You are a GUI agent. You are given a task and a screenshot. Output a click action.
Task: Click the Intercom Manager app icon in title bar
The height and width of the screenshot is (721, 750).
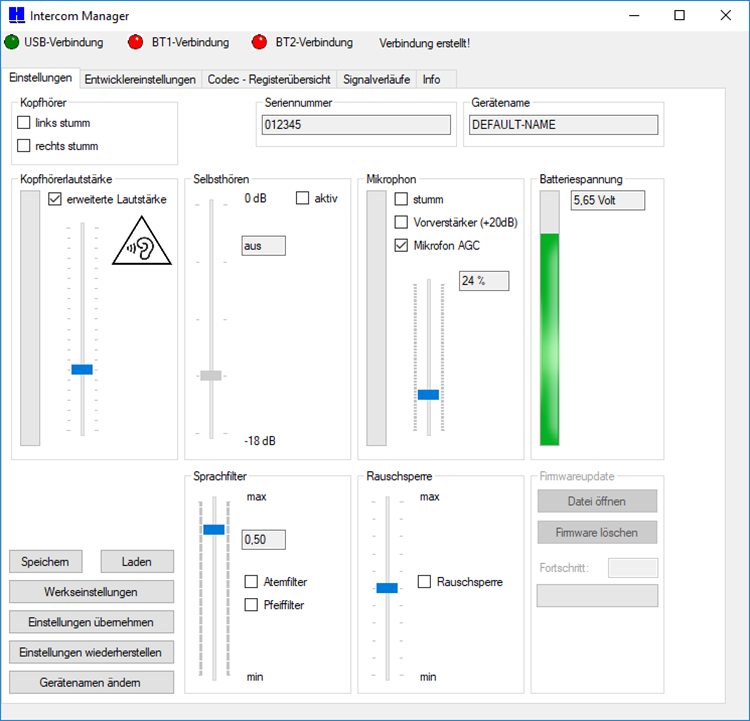[14, 16]
